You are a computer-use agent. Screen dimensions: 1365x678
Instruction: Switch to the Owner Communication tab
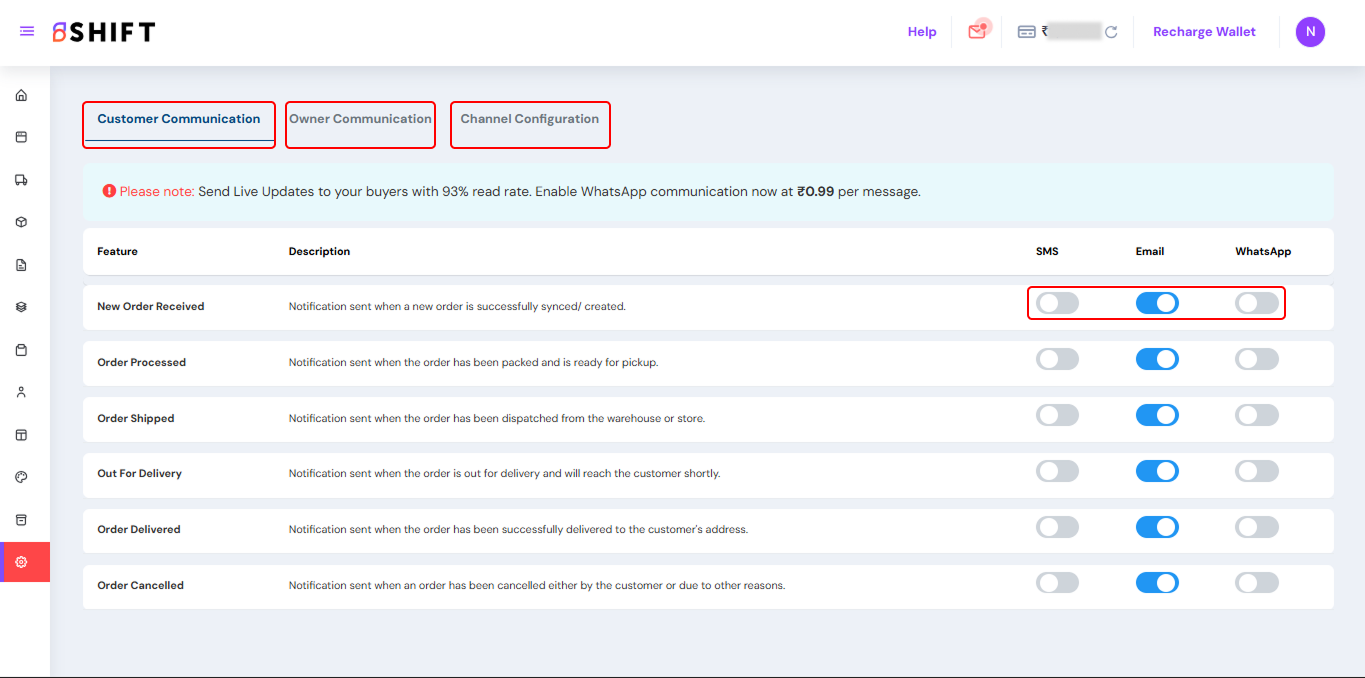360,119
